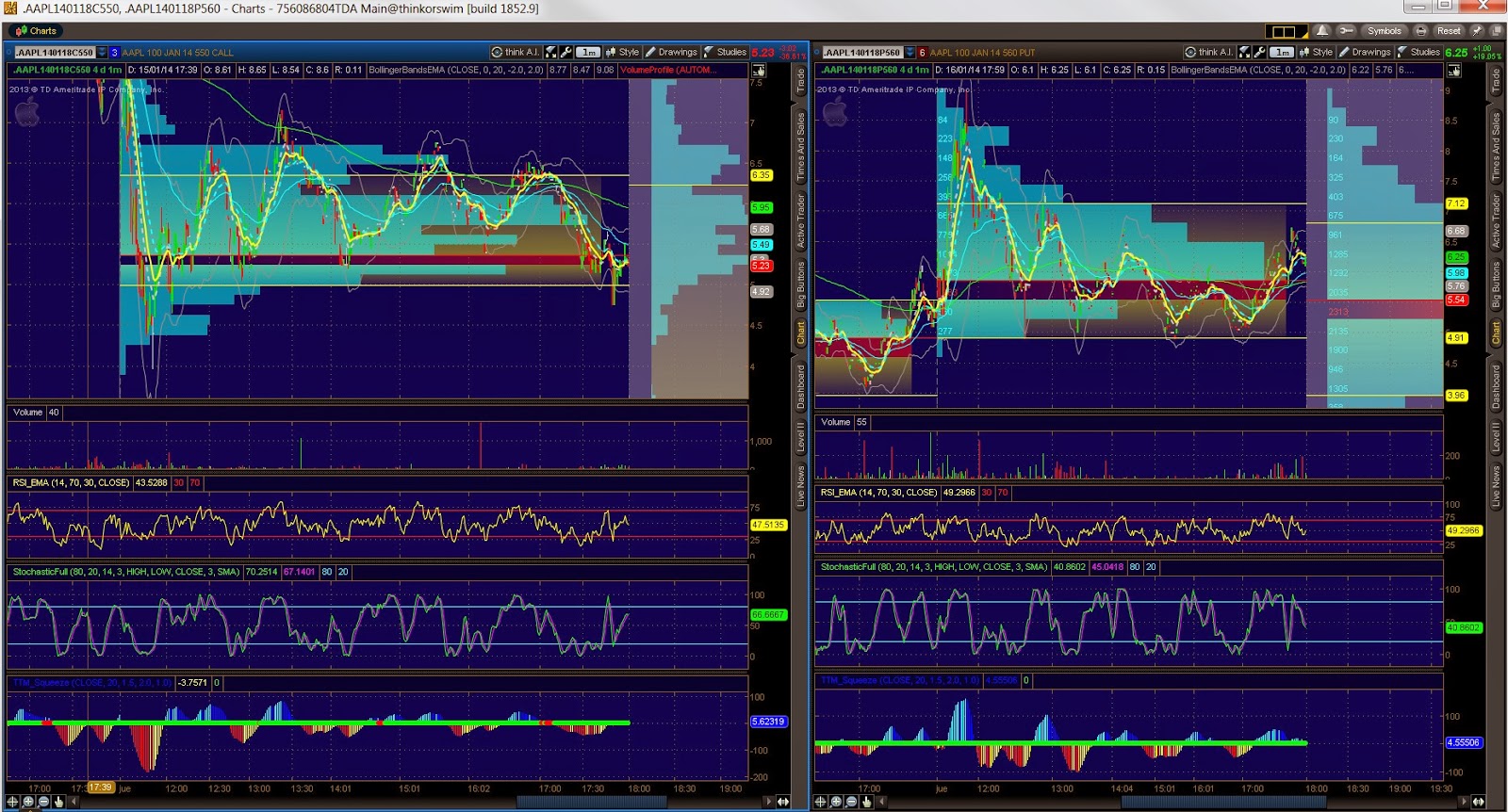Click left chart horizontal scrollbar thumb
The height and width of the screenshot is (812, 1508).
click(x=592, y=802)
